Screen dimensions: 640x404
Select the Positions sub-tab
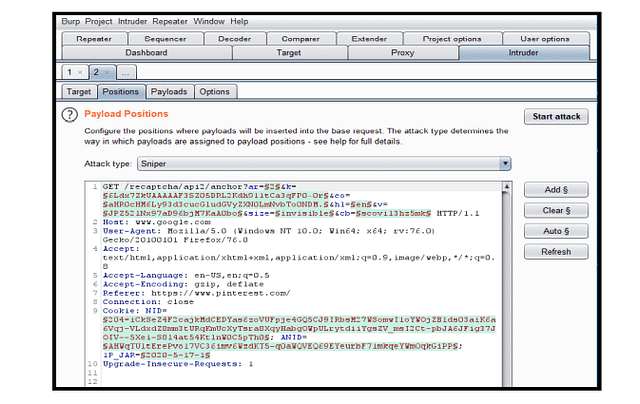[x=121, y=92]
